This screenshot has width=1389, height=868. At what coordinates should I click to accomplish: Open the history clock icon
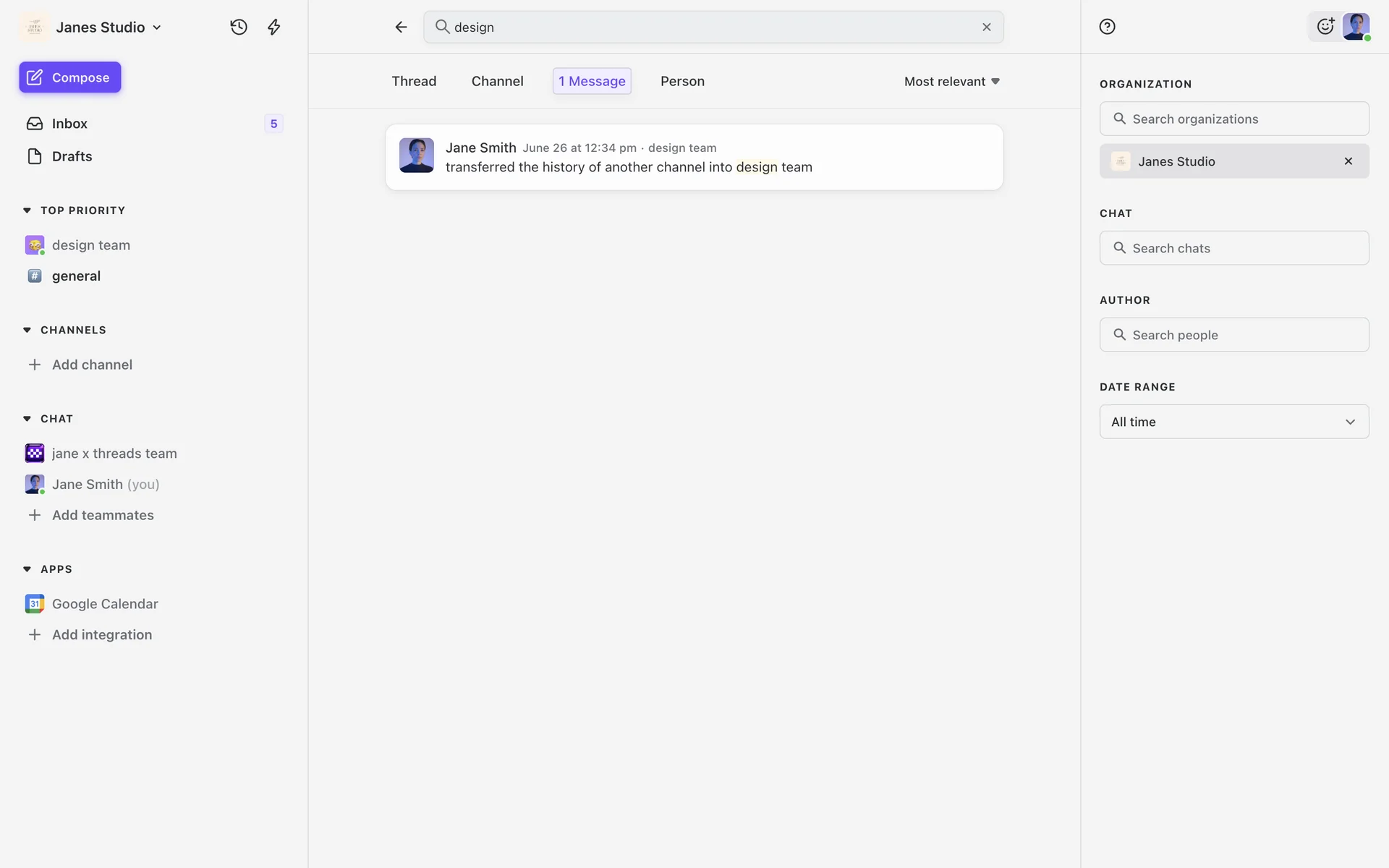239,27
